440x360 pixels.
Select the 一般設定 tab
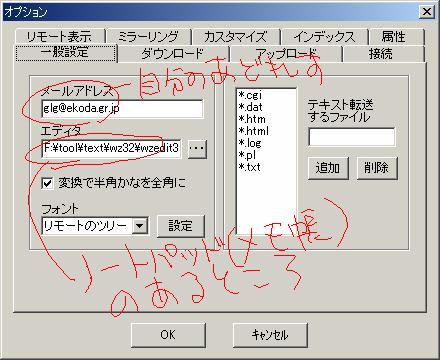click(x=66, y=53)
